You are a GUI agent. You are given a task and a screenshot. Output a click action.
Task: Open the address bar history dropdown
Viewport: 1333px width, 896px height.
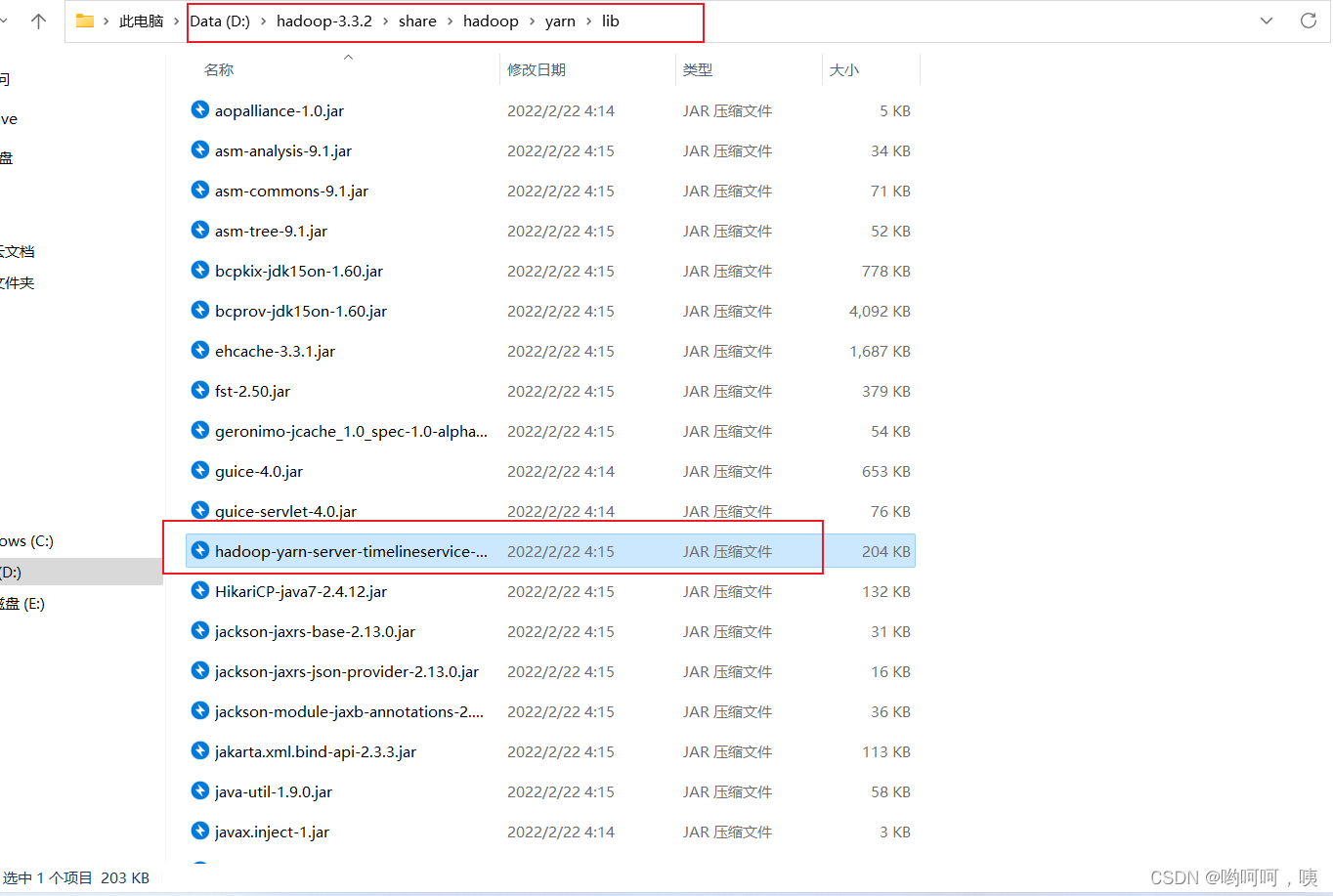(x=1267, y=21)
